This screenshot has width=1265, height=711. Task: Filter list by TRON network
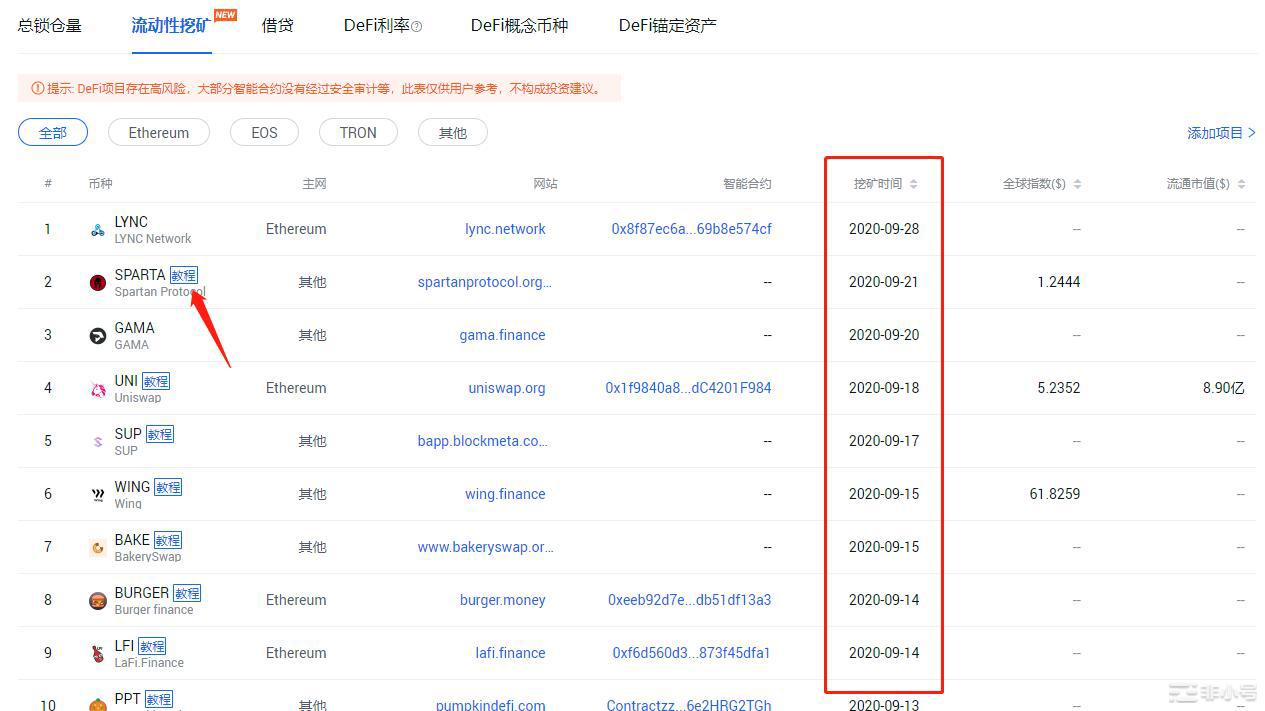click(x=358, y=132)
